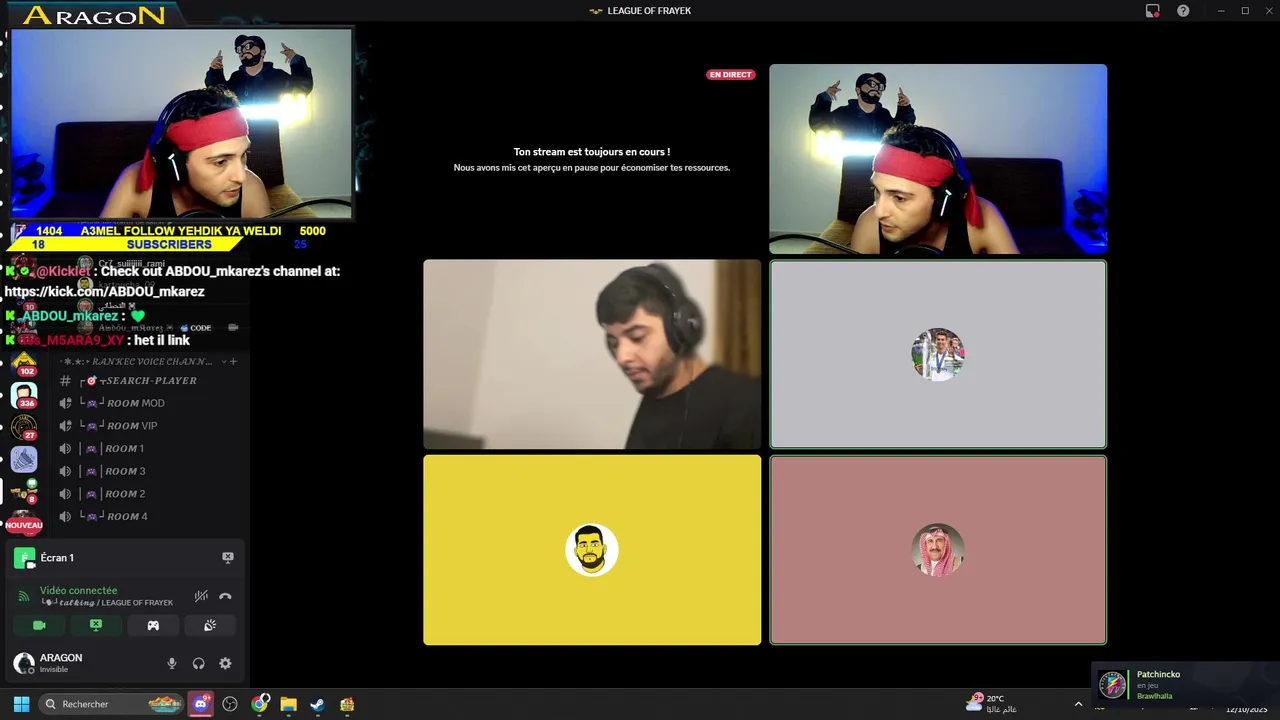Open Chrome from the taskbar

coord(260,704)
